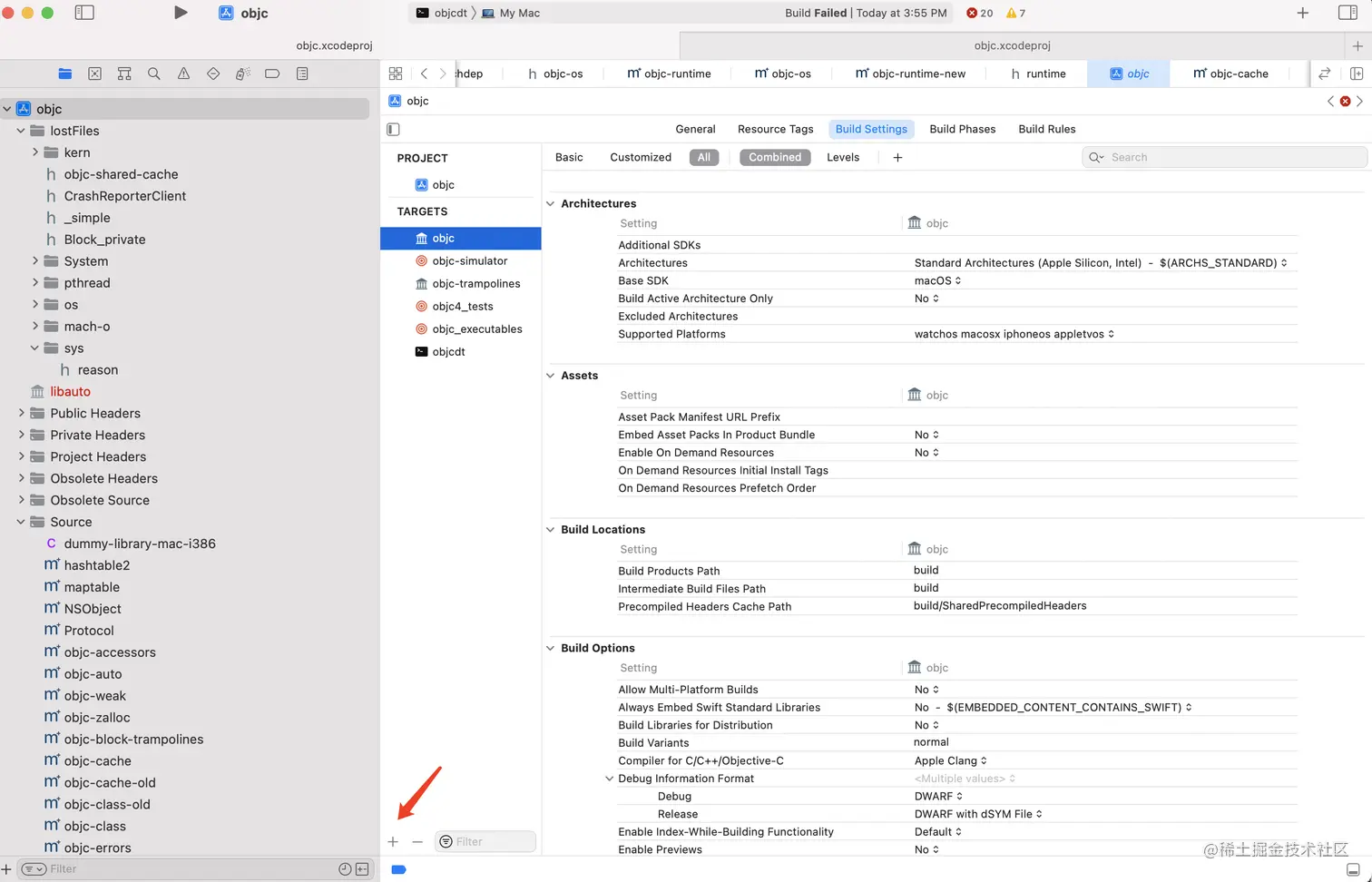
Task: Open Supported Platforms dropdown
Action: pos(1014,334)
